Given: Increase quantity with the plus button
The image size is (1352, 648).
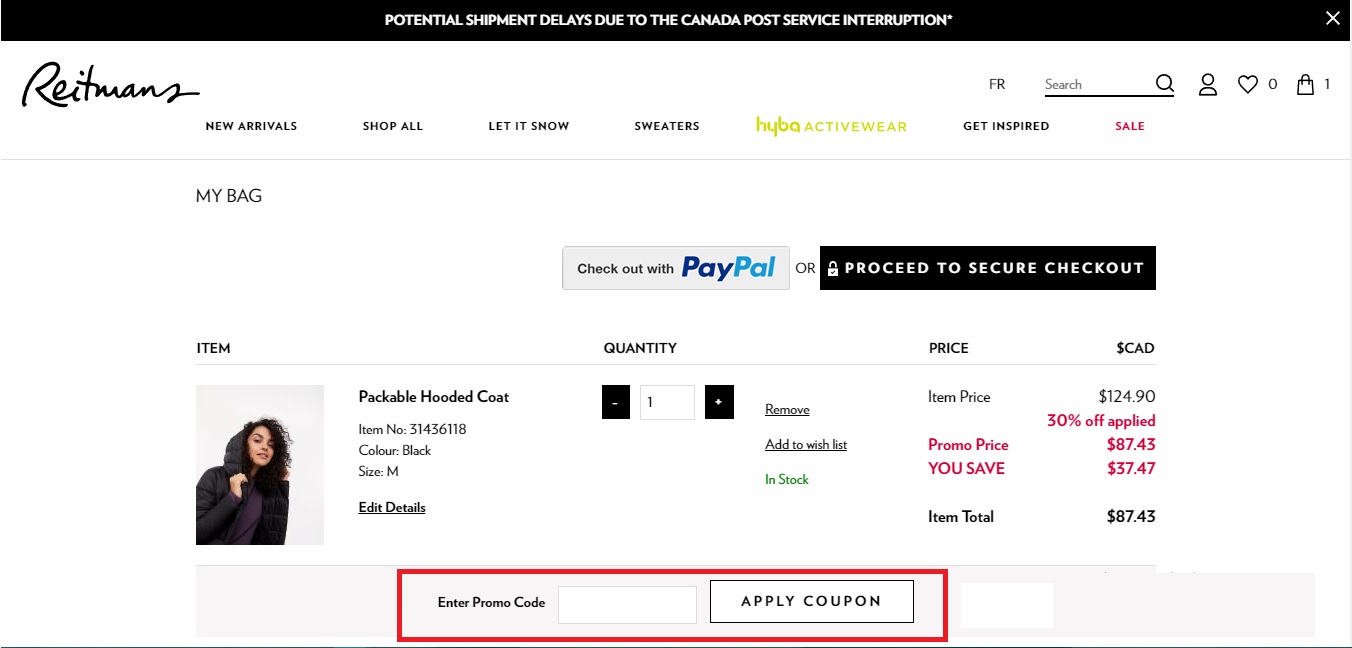Looking at the screenshot, I should [x=719, y=402].
